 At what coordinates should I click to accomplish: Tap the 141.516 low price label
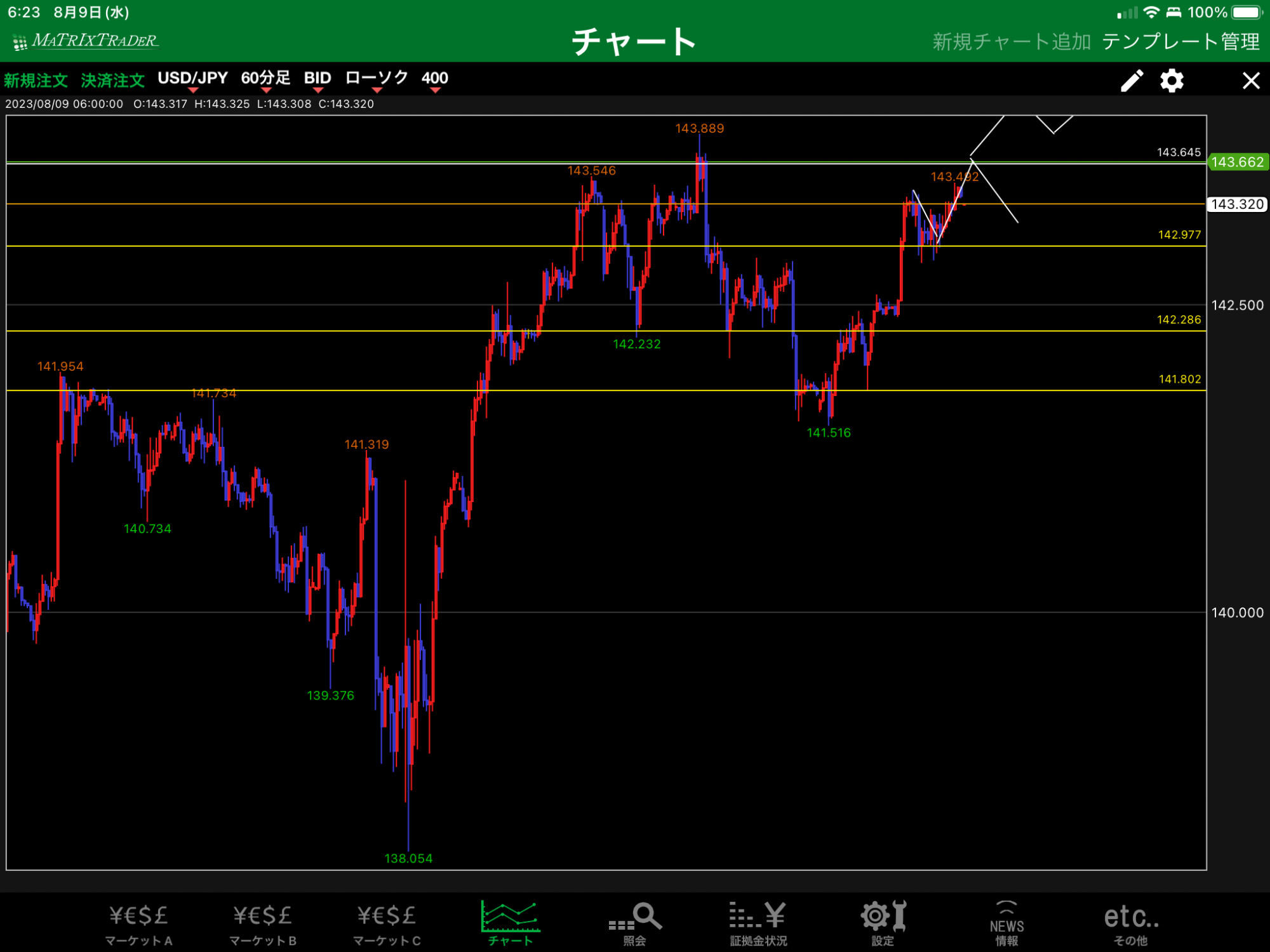tap(829, 433)
